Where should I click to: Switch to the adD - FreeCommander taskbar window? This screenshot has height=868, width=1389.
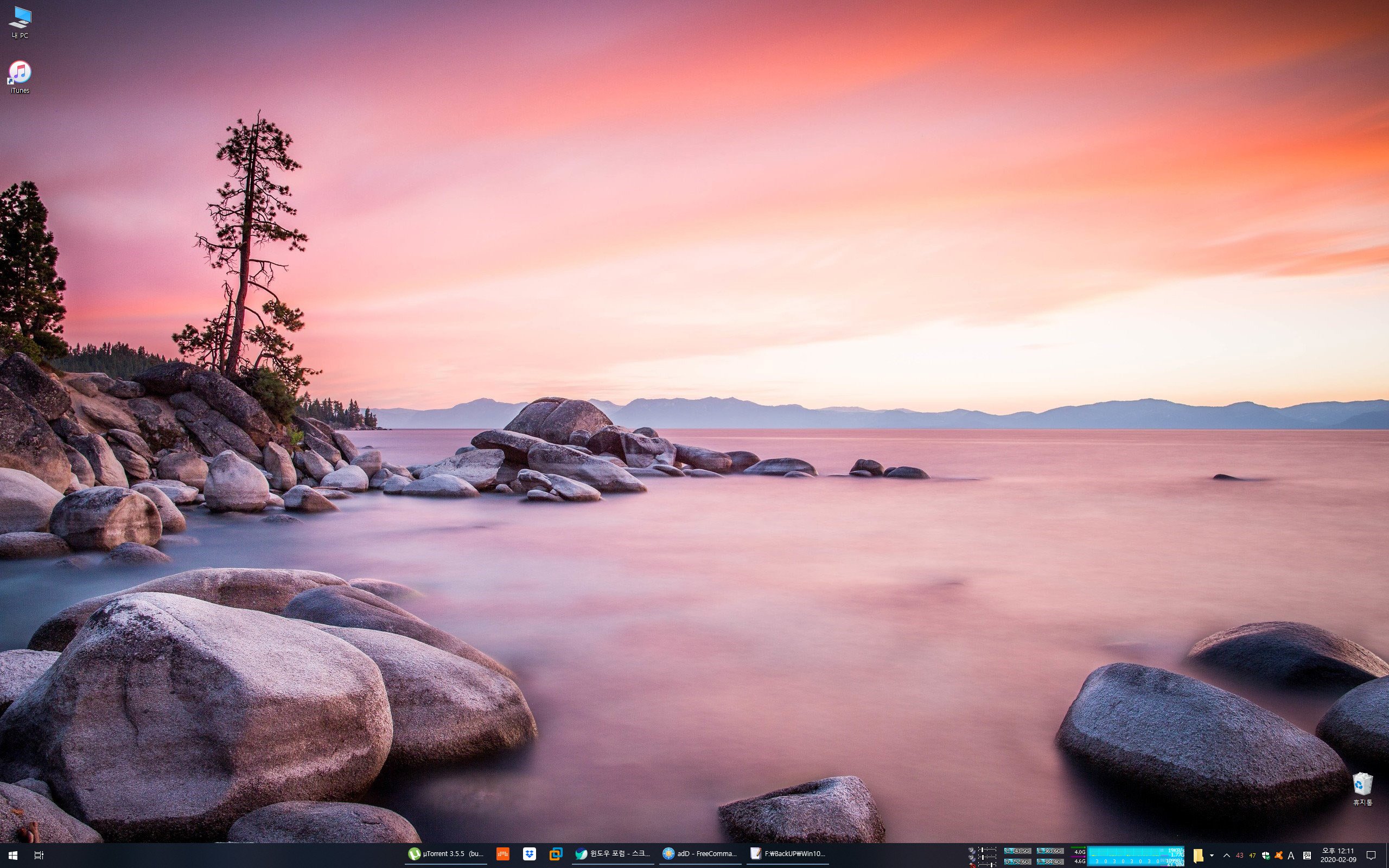click(700, 854)
